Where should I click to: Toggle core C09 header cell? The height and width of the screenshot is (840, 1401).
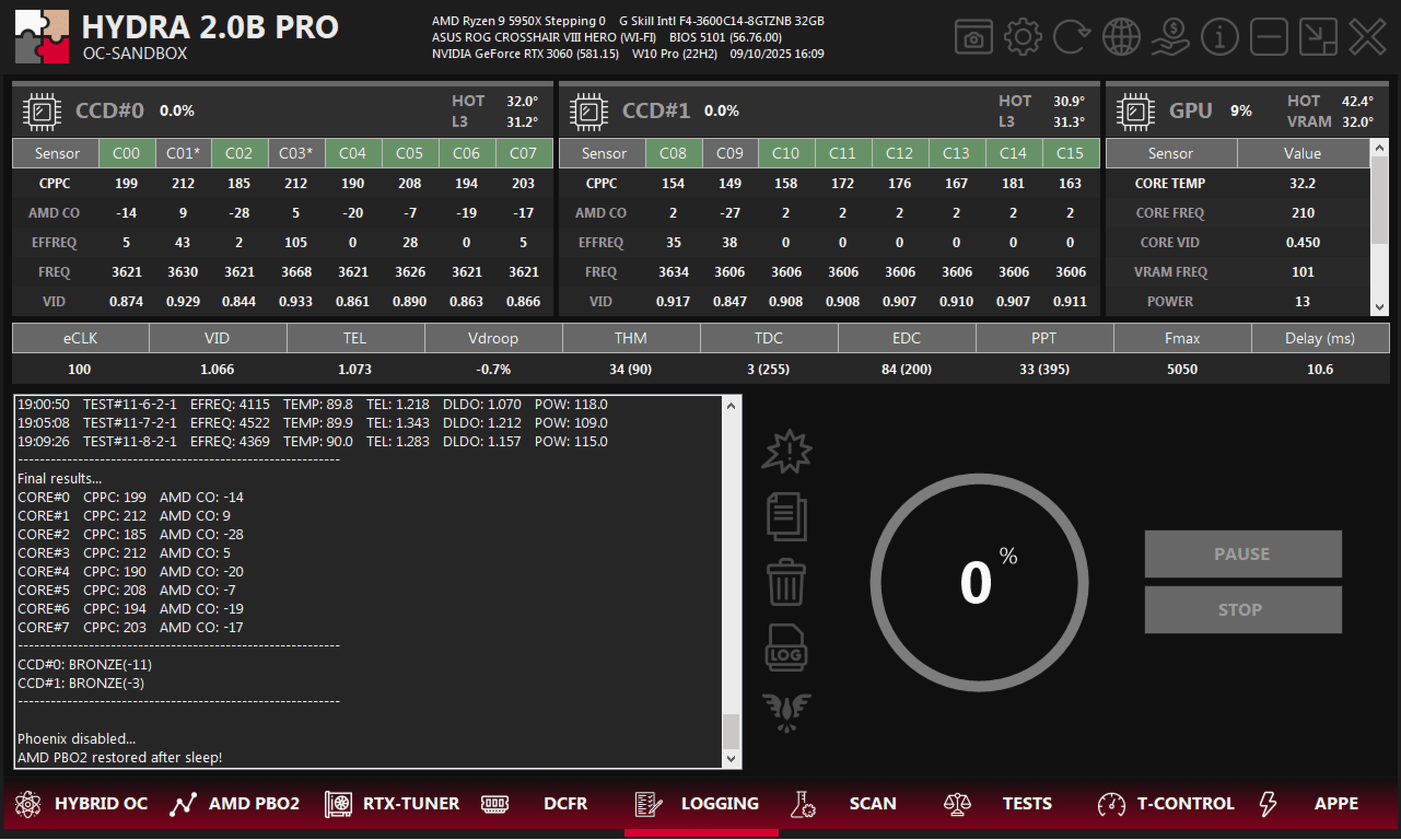tap(729, 153)
